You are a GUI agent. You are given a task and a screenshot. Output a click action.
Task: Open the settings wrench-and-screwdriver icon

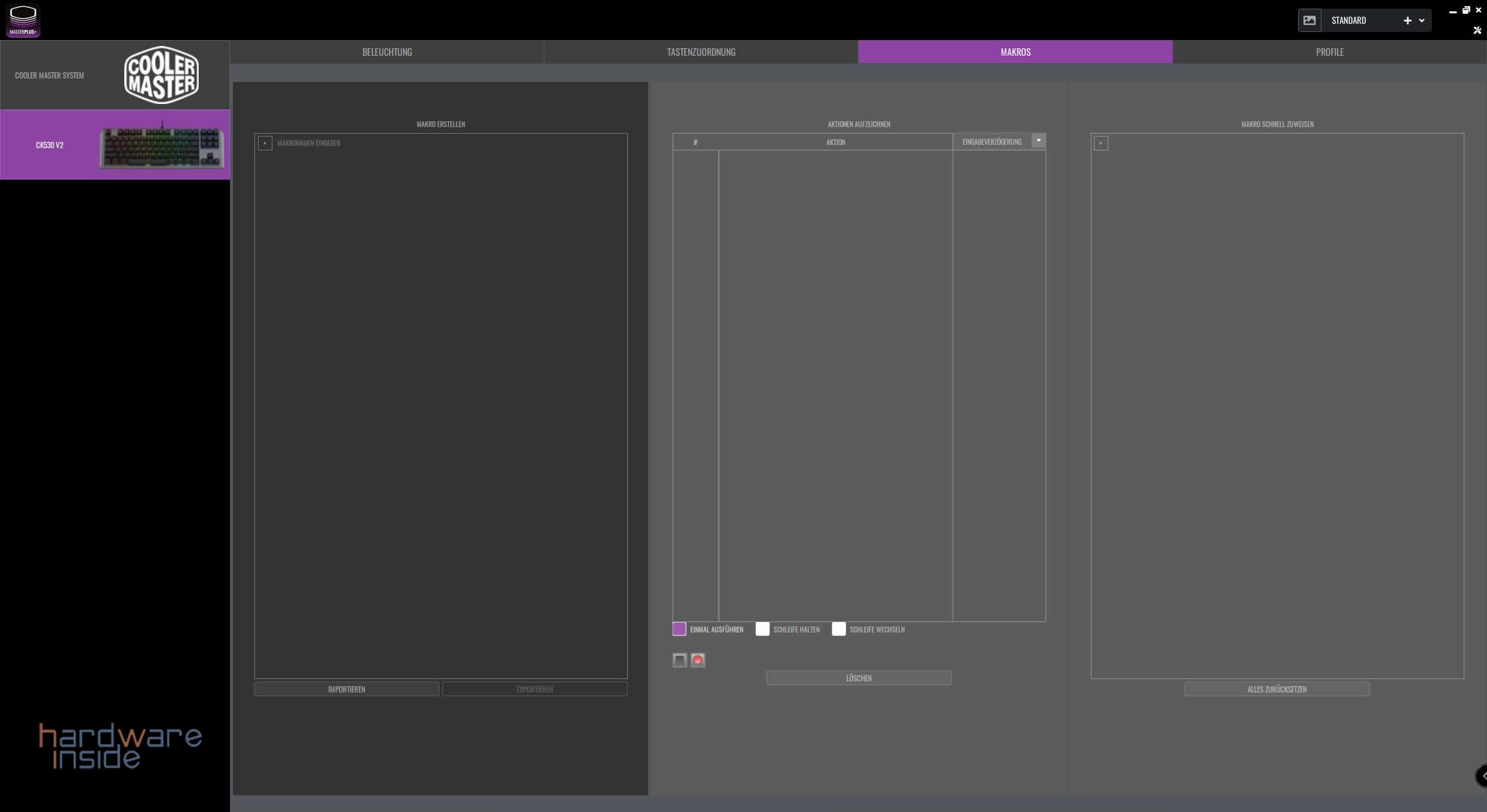click(x=1477, y=30)
